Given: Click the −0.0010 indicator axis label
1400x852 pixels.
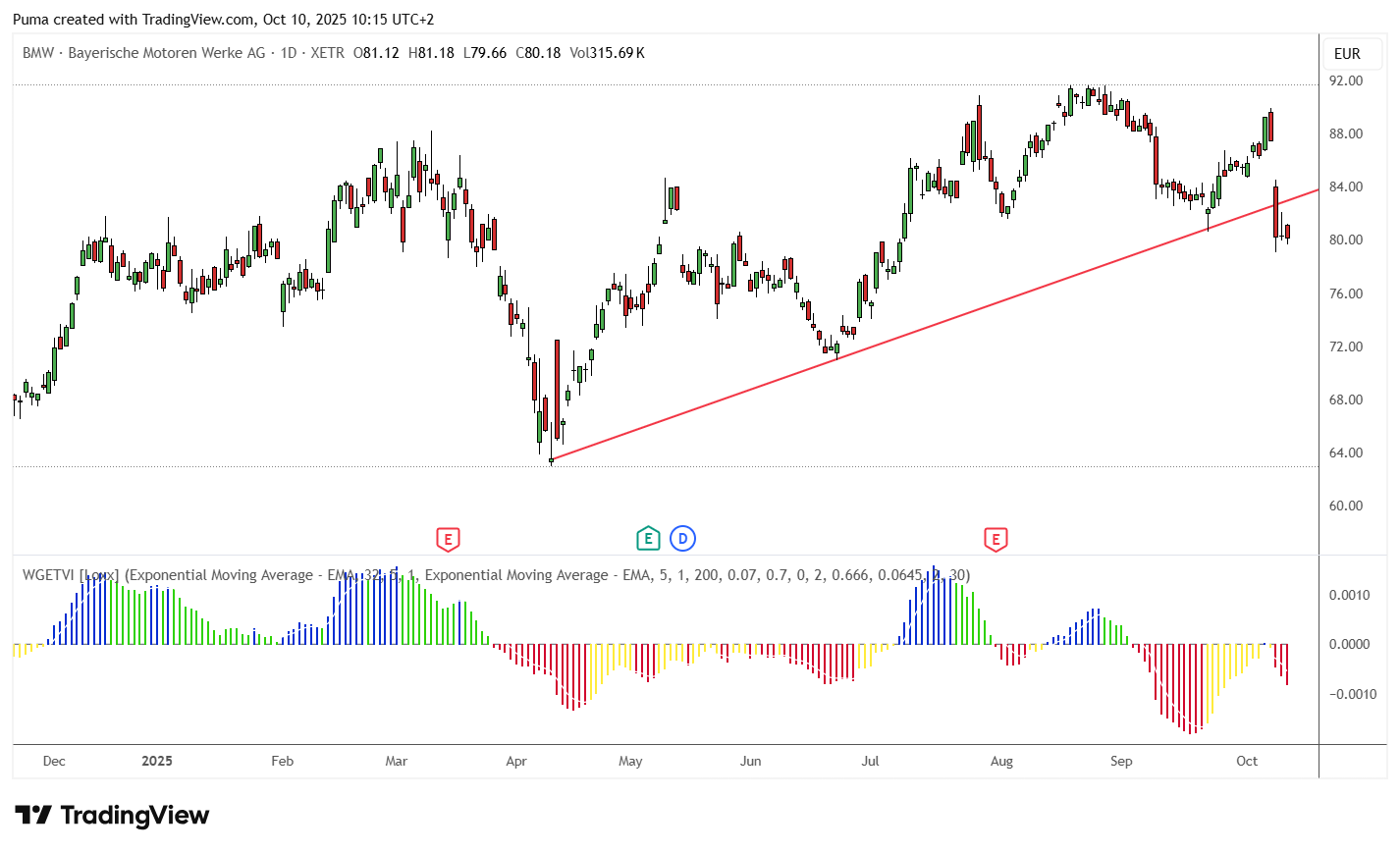Looking at the screenshot, I should click(1353, 694).
